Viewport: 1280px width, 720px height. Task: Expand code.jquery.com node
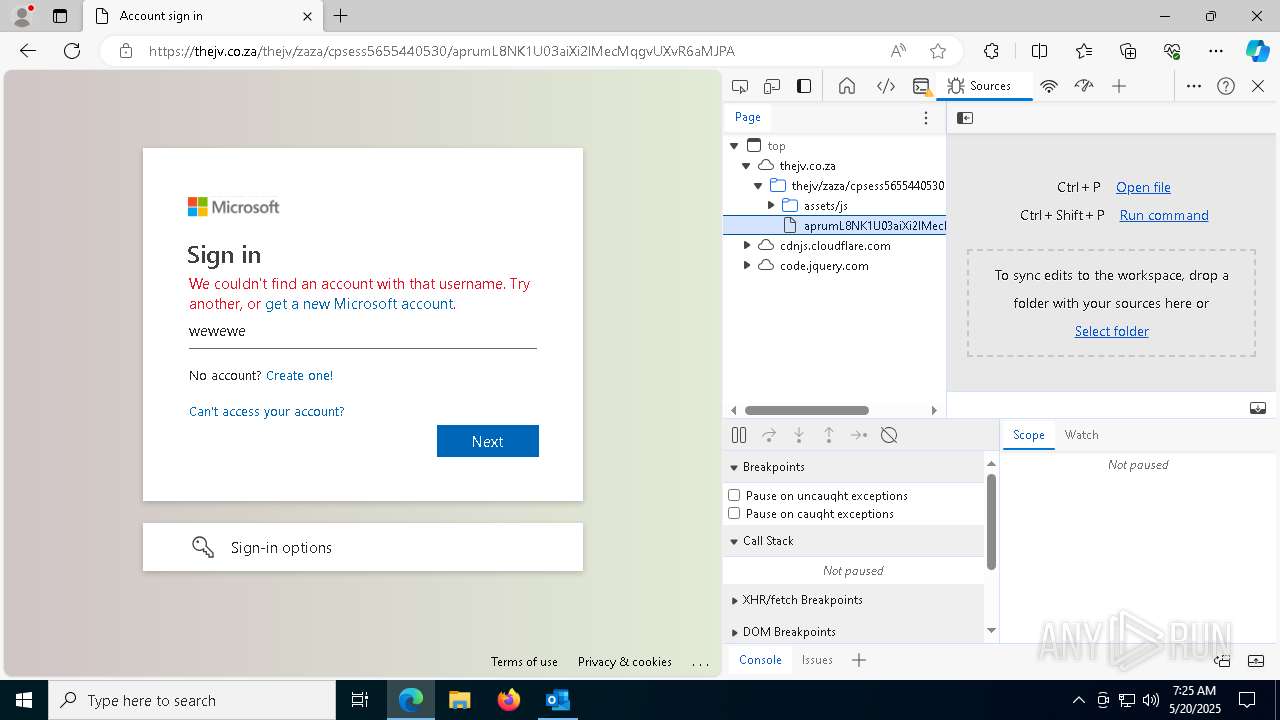(x=746, y=266)
